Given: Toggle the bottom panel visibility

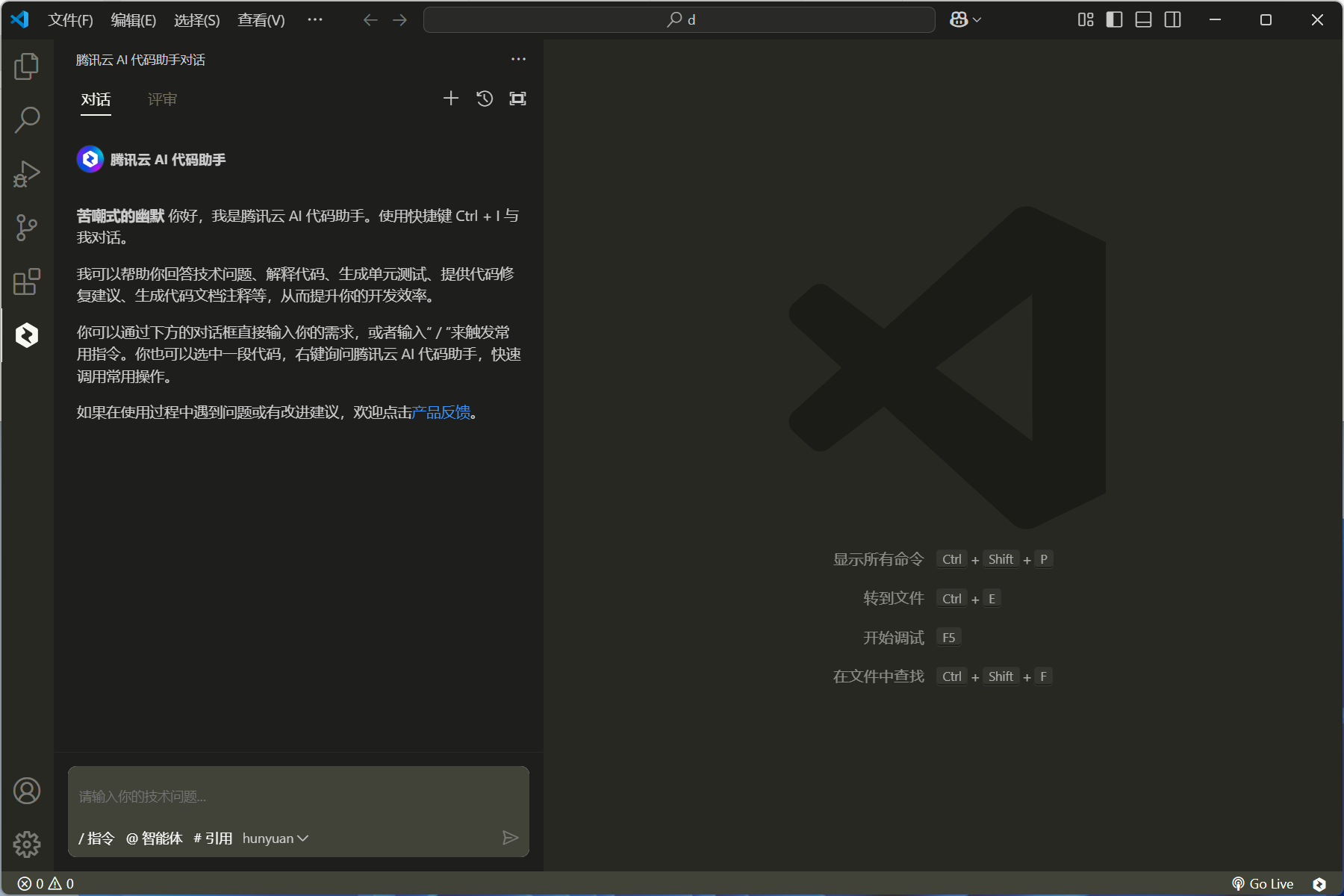Looking at the screenshot, I should click(1143, 20).
